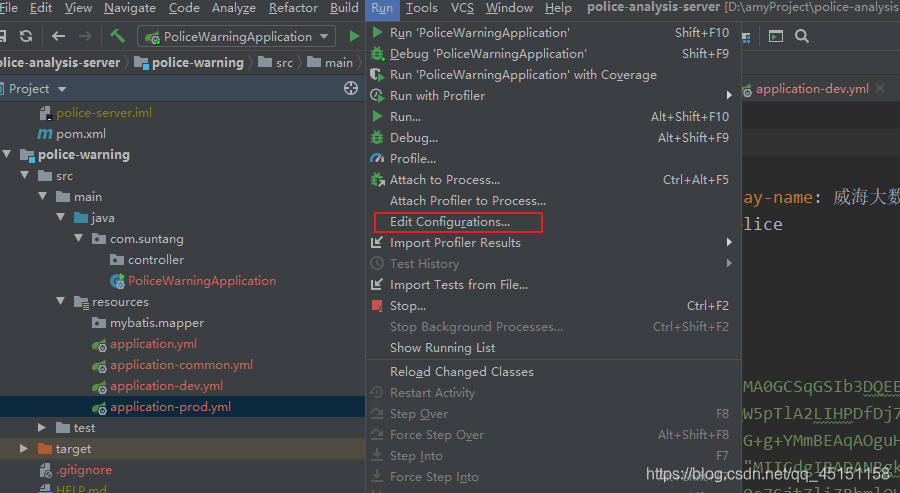900x493 pixels.
Task: Select controller package in tree
Action: click(x=156, y=260)
